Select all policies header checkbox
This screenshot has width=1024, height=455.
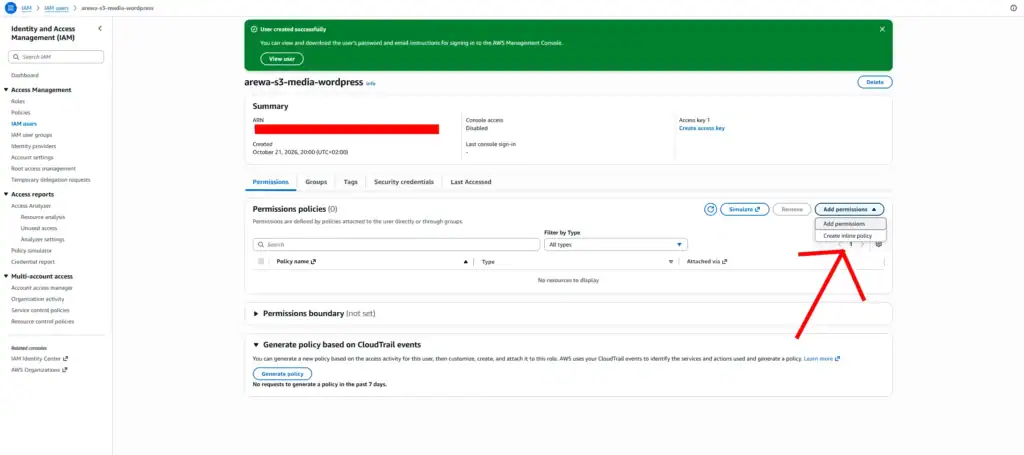[x=261, y=261]
